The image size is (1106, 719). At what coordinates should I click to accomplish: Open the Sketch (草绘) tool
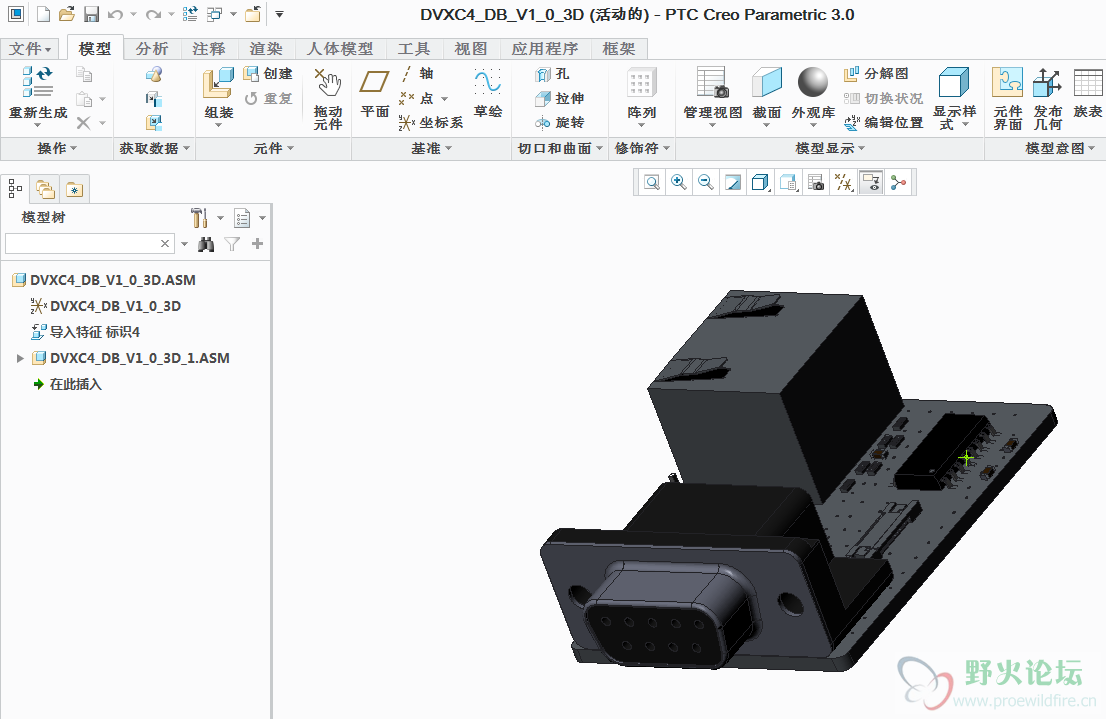(x=487, y=93)
